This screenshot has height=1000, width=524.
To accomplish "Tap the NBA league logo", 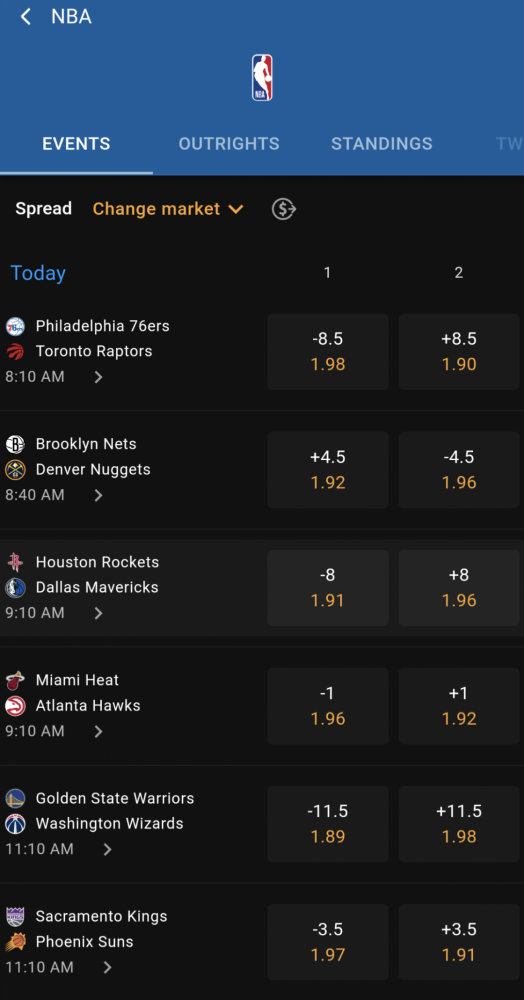I will point(262,78).
